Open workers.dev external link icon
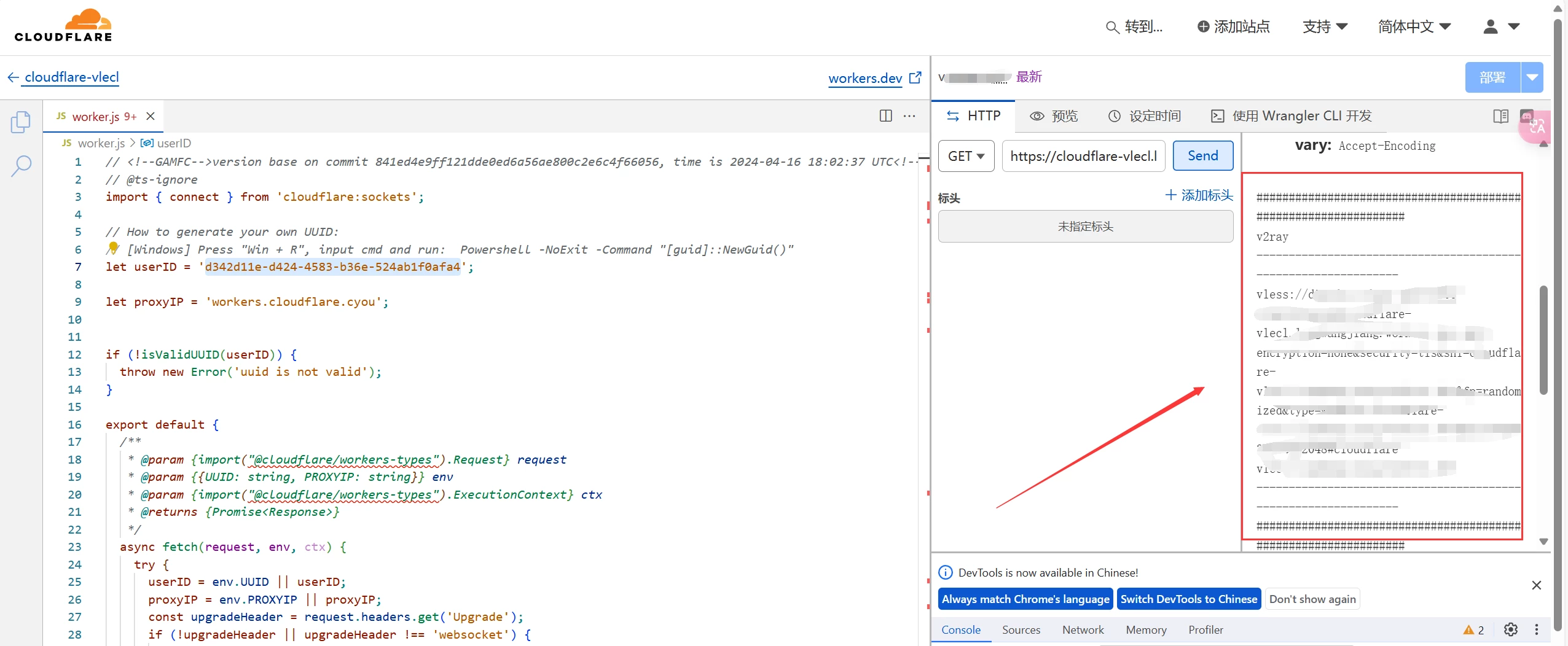This screenshot has width=1568, height=646. click(x=915, y=78)
